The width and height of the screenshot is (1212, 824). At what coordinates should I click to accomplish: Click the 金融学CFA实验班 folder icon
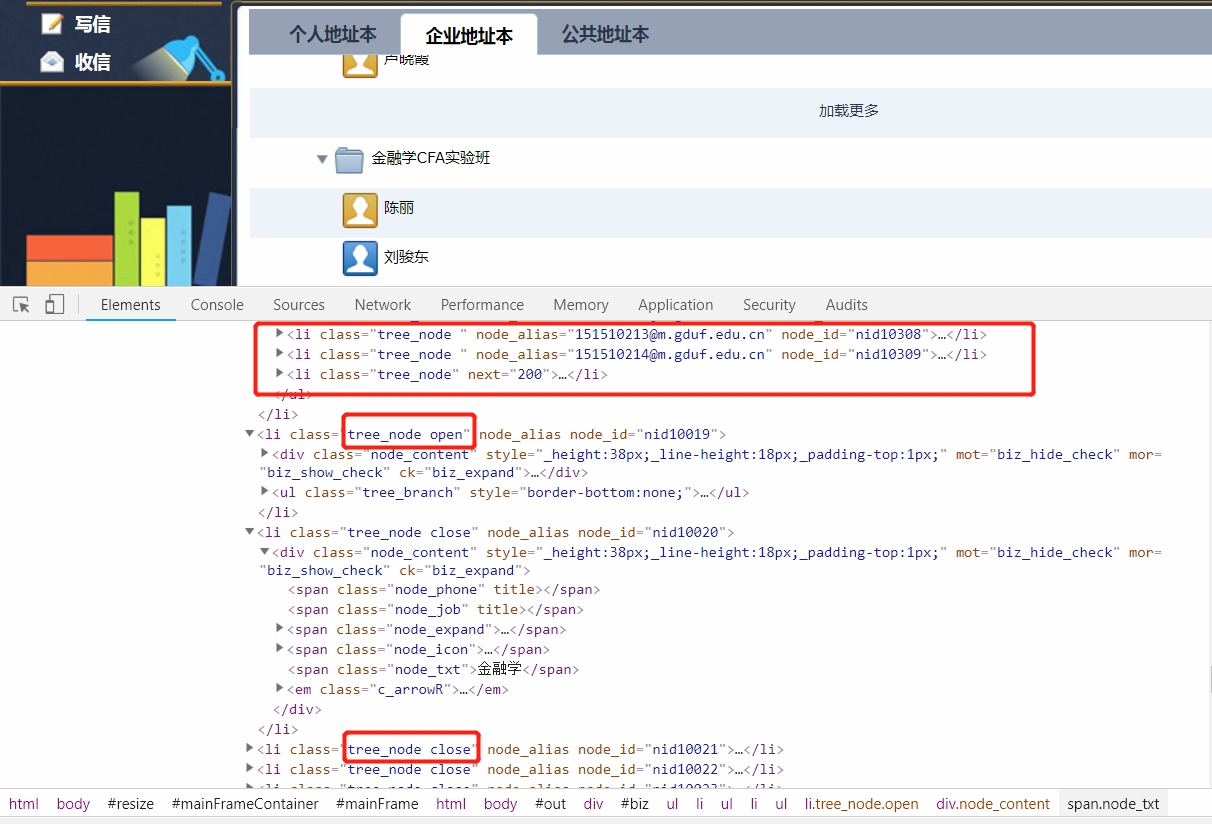pyautogui.click(x=349, y=159)
